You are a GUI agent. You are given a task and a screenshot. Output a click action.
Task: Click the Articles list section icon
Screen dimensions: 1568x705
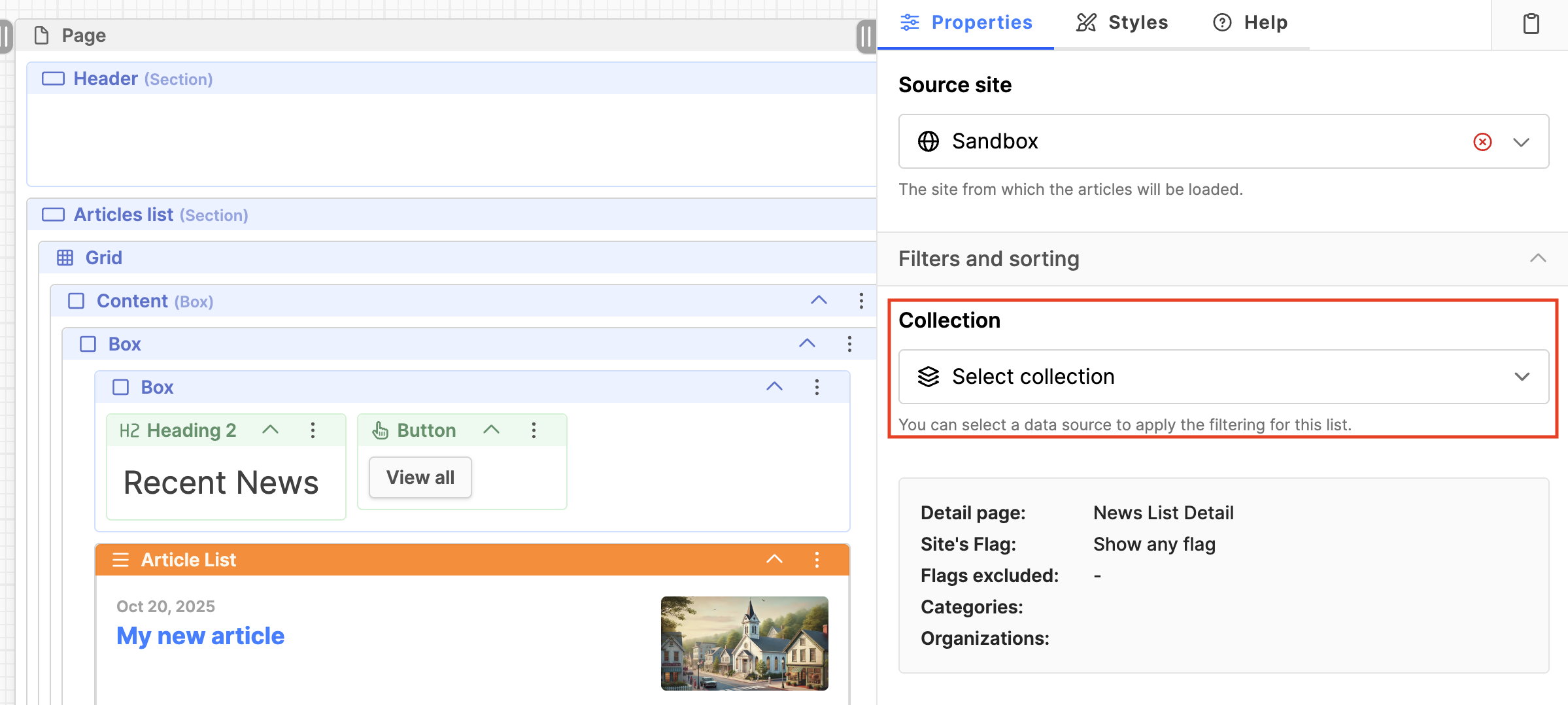(53, 215)
